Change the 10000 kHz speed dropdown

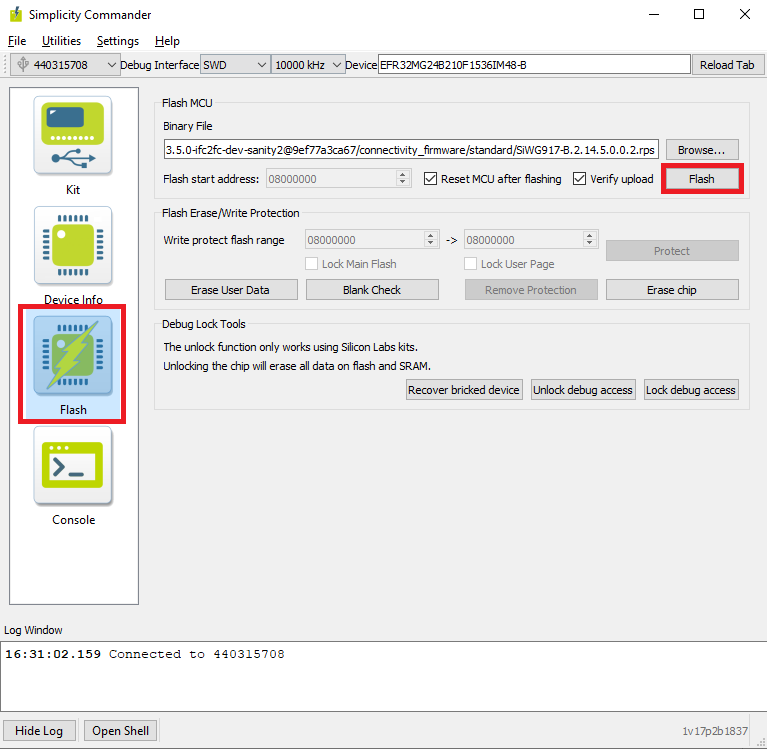pos(308,65)
